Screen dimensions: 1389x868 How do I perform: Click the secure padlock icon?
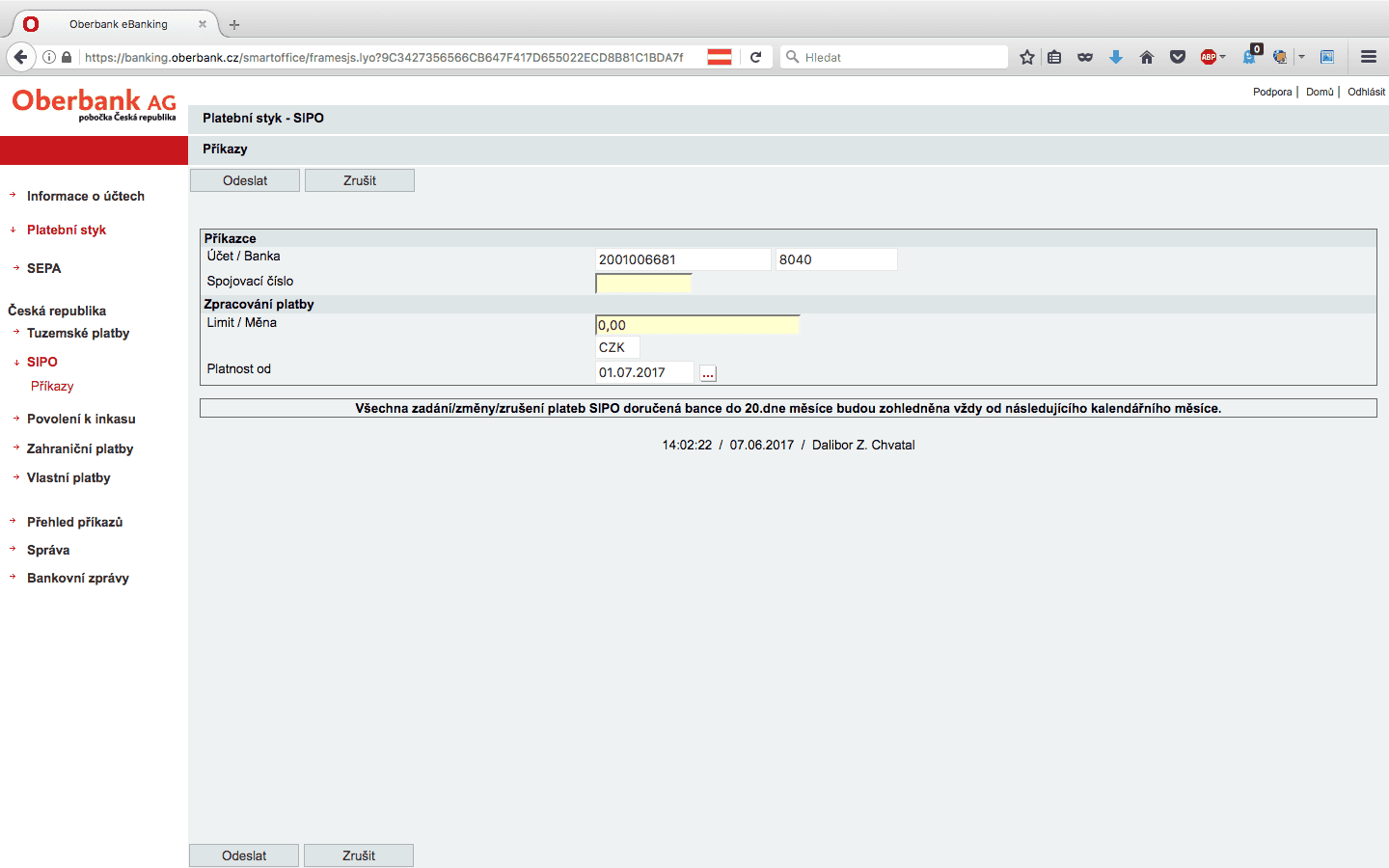pyautogui.click(x=67, y=57)
